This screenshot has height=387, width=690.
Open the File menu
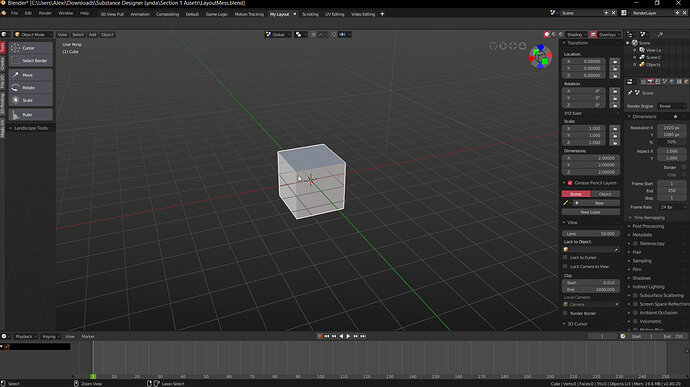click(15, 13)
